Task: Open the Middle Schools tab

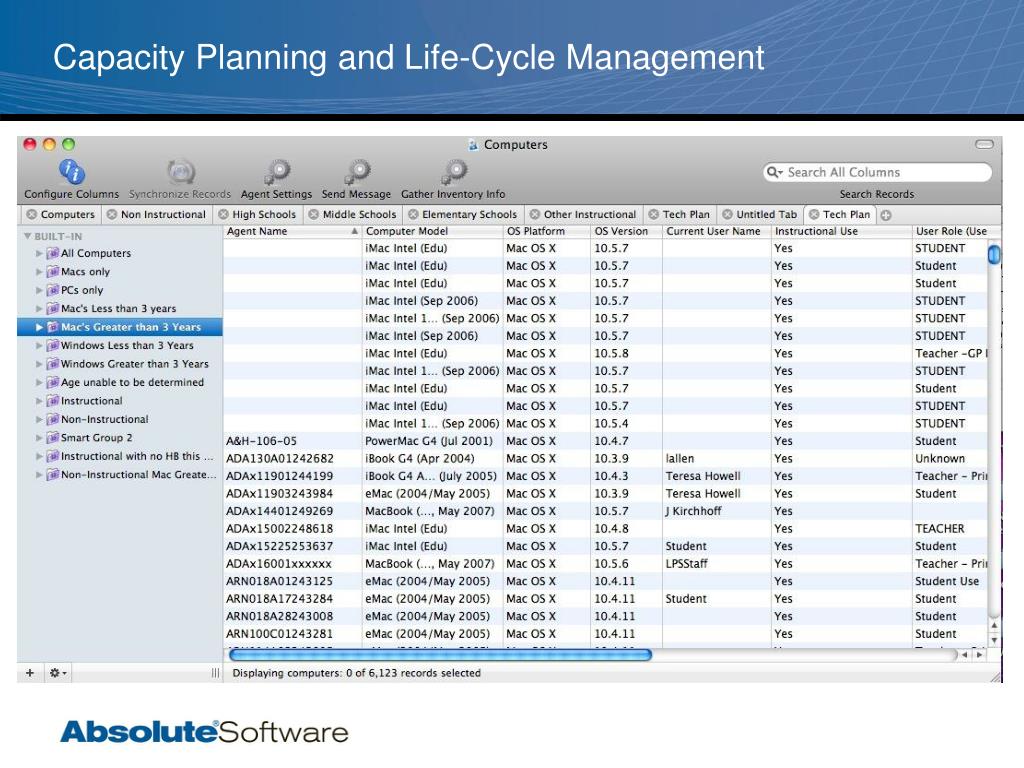Action: [x=353, y=214]
